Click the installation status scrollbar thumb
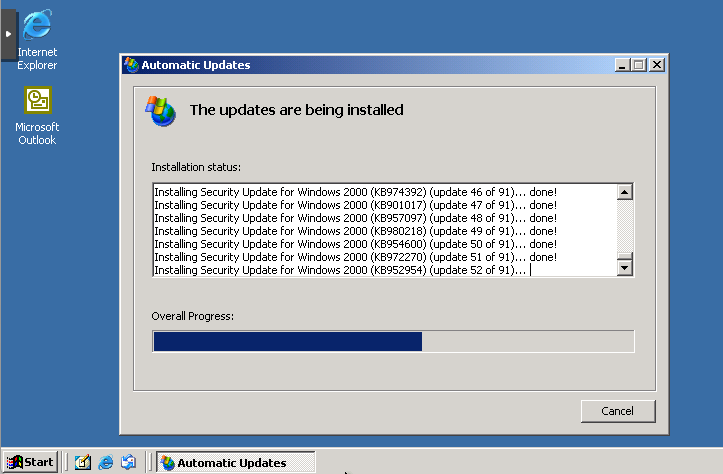Screen dimensions: 723x474 click(x=625, y=256)
